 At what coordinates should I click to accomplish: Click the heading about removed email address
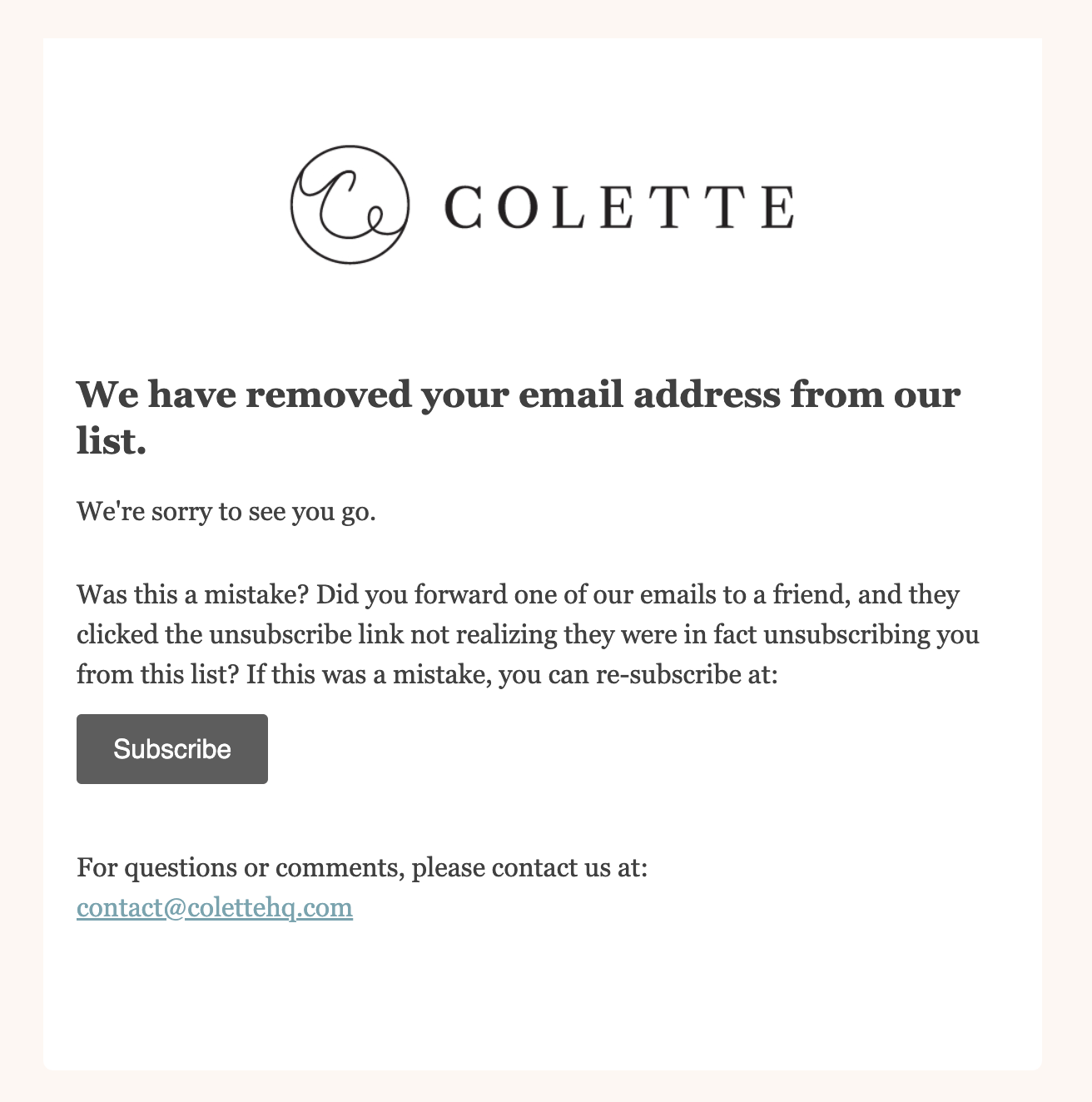click(x=519, y=417)
